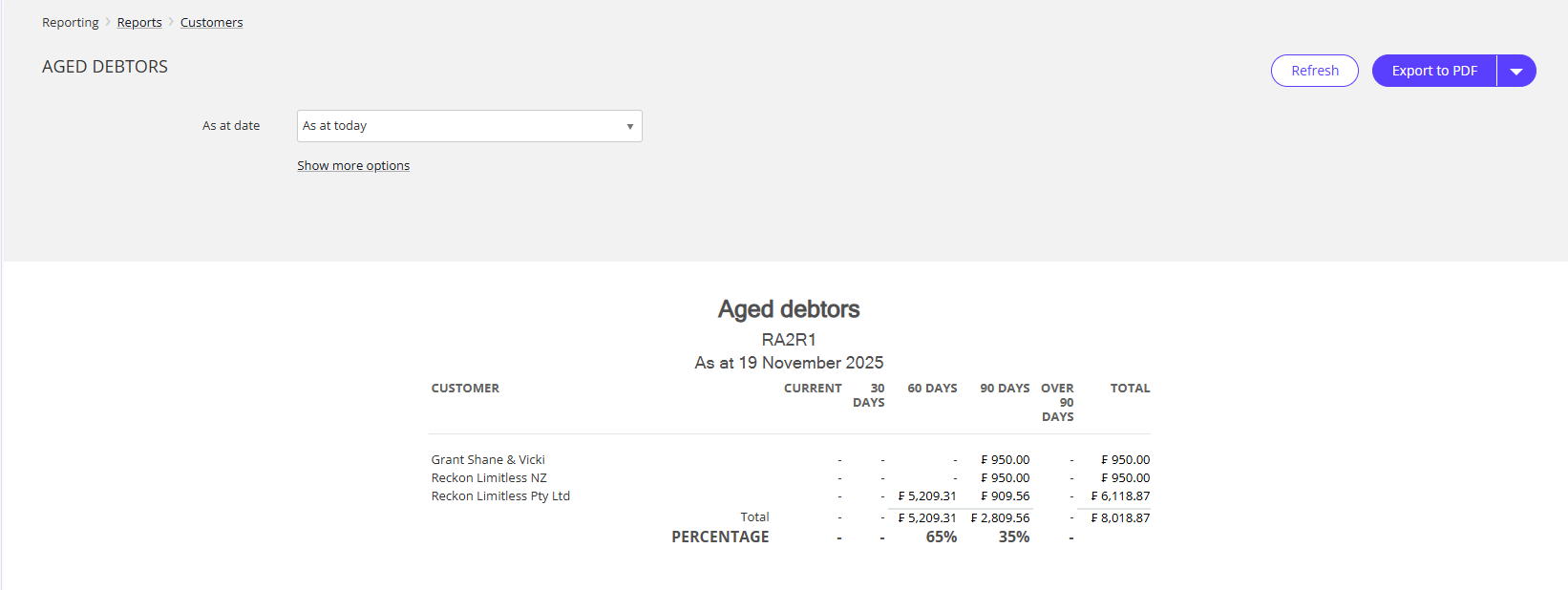Image resolution: width=1568 pixels, height=590 pixels.
Task: Click the 950.00 90-days amount for Grant Shane
Action: pos(1006,459)
